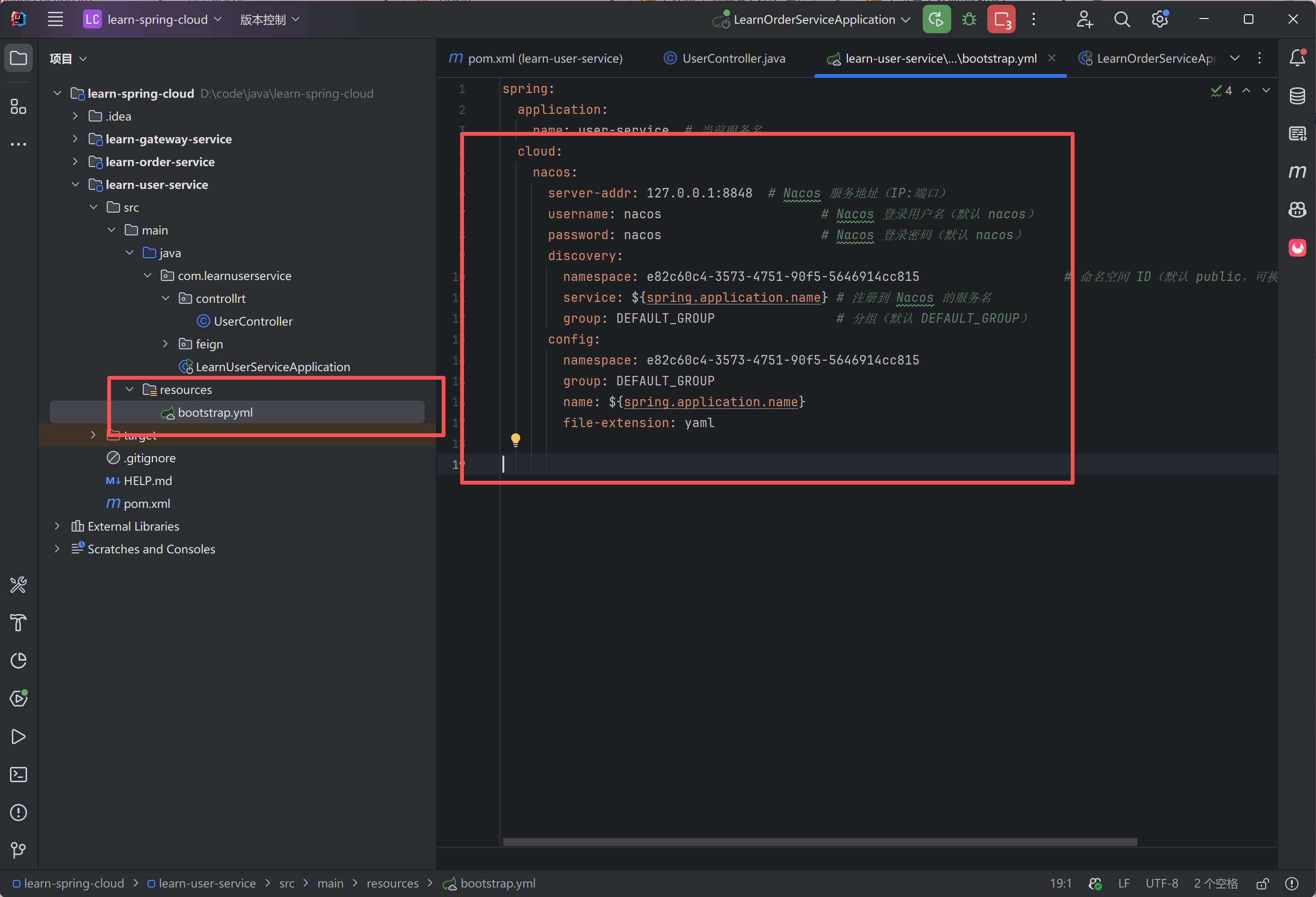Open run configuration dropdown LearnOrderServiceApplication
The image size is (1316, 897).
click(811, 19)
